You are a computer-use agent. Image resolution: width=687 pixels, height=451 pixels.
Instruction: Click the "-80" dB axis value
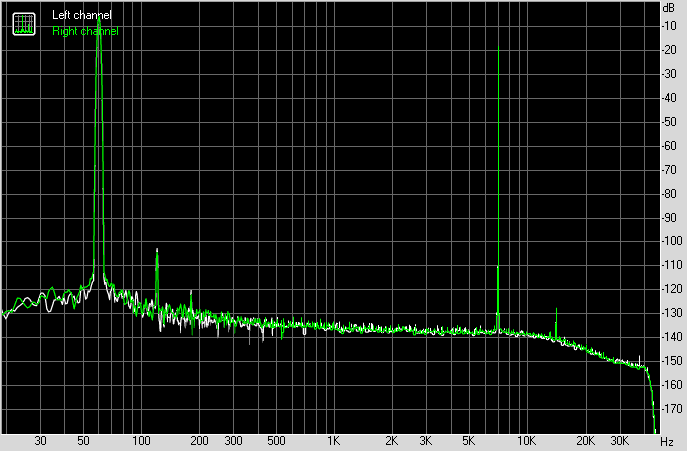(x=669, y=193)
